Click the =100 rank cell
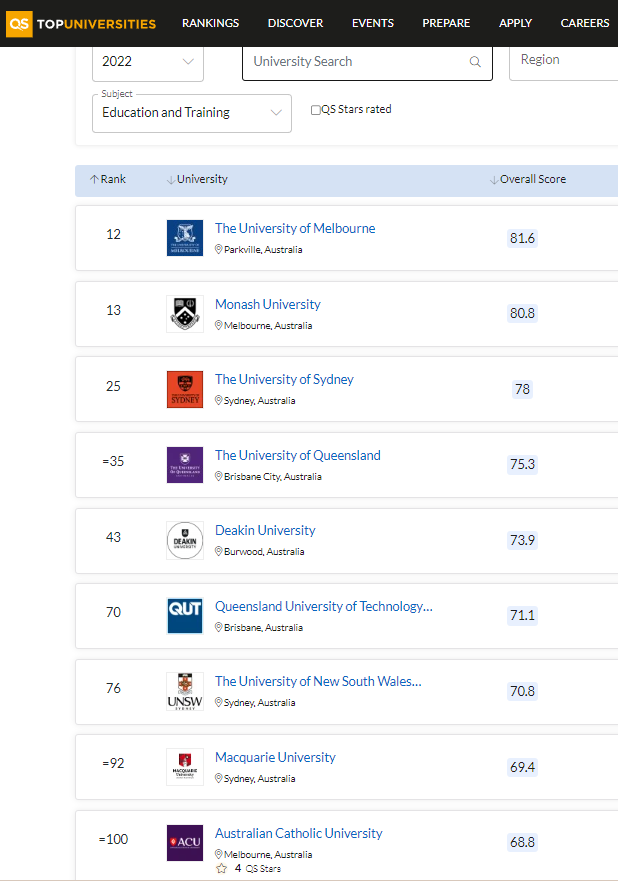 pyautogui.click(x=113, y=839)
